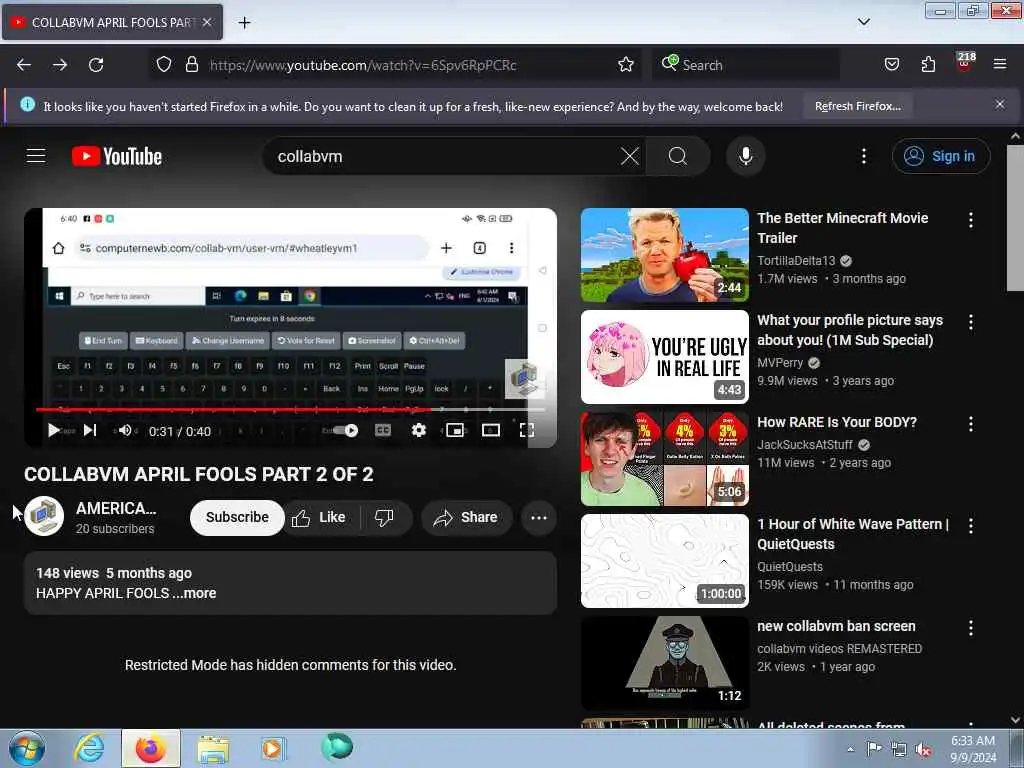Open the Firefox hamburger application menu
This screenshot has width=1024, height=768.
pos(1000,65)
